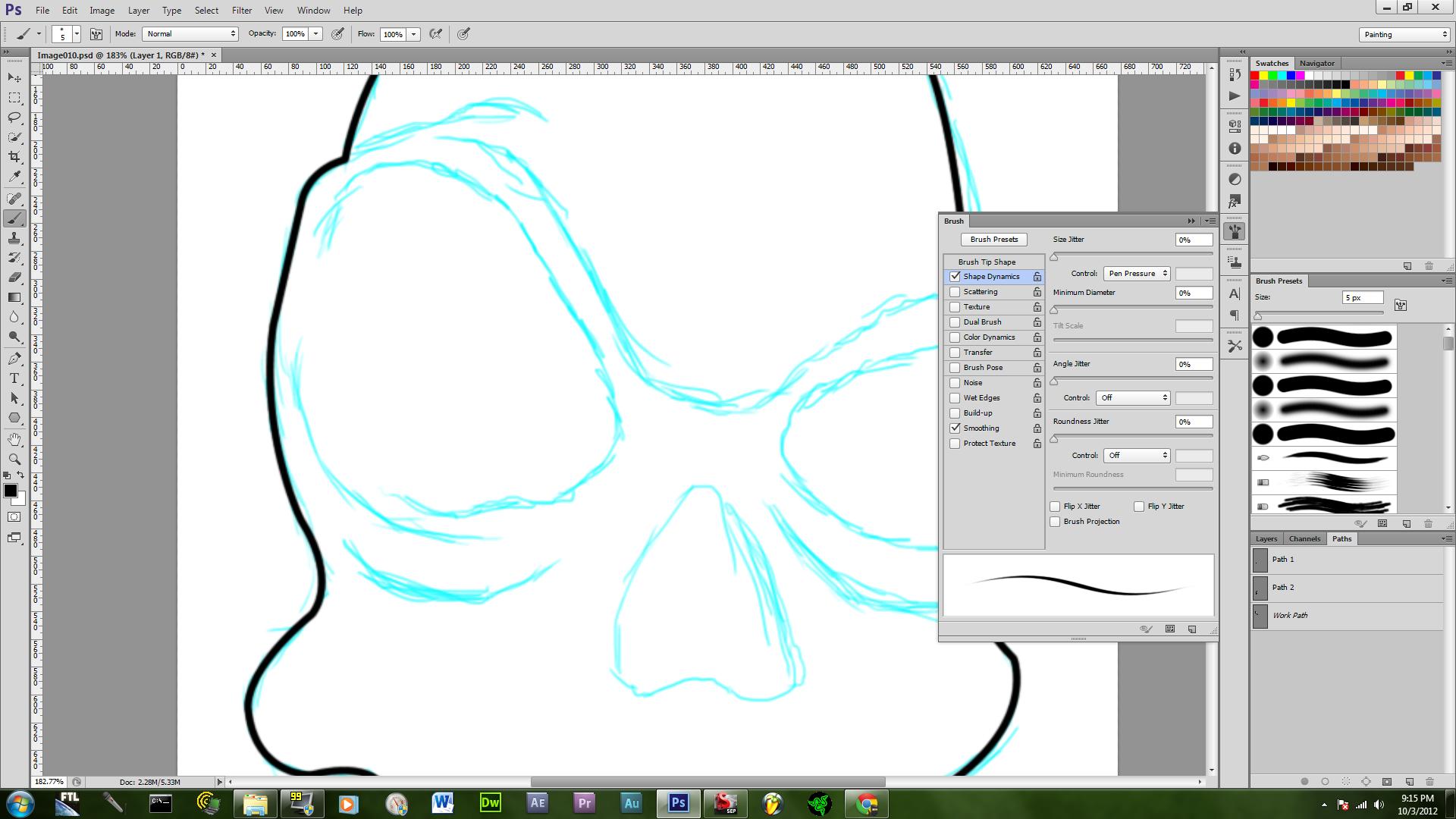The height and width of the screenshot is (819, 1456).
Task: Check the Flip X Jitter box
Action: (x=1055, y=507)
